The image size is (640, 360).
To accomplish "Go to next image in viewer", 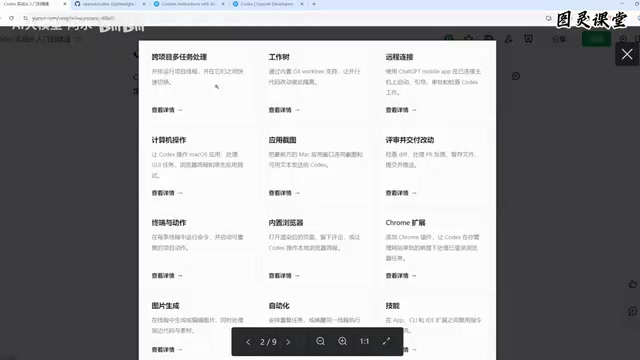I will pyautogui.click(x=288, y=342).
